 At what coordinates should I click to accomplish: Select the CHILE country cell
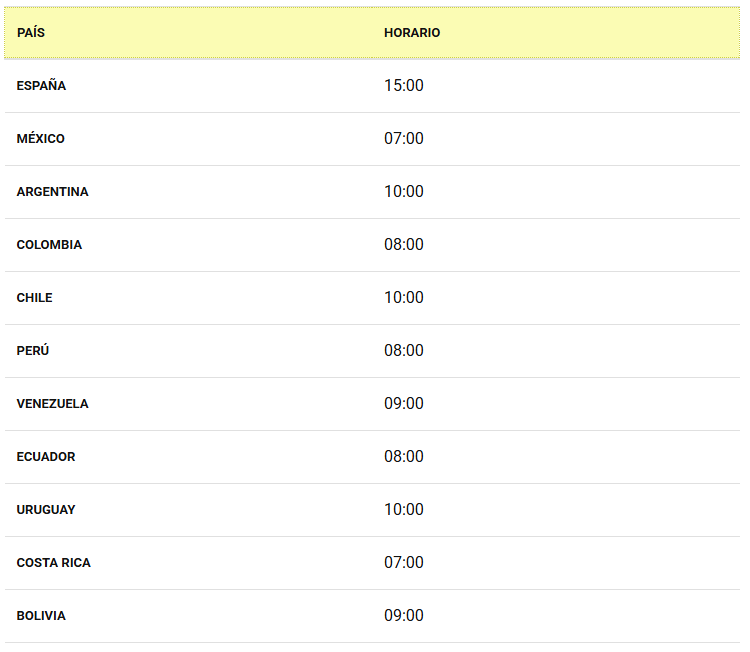34,298
